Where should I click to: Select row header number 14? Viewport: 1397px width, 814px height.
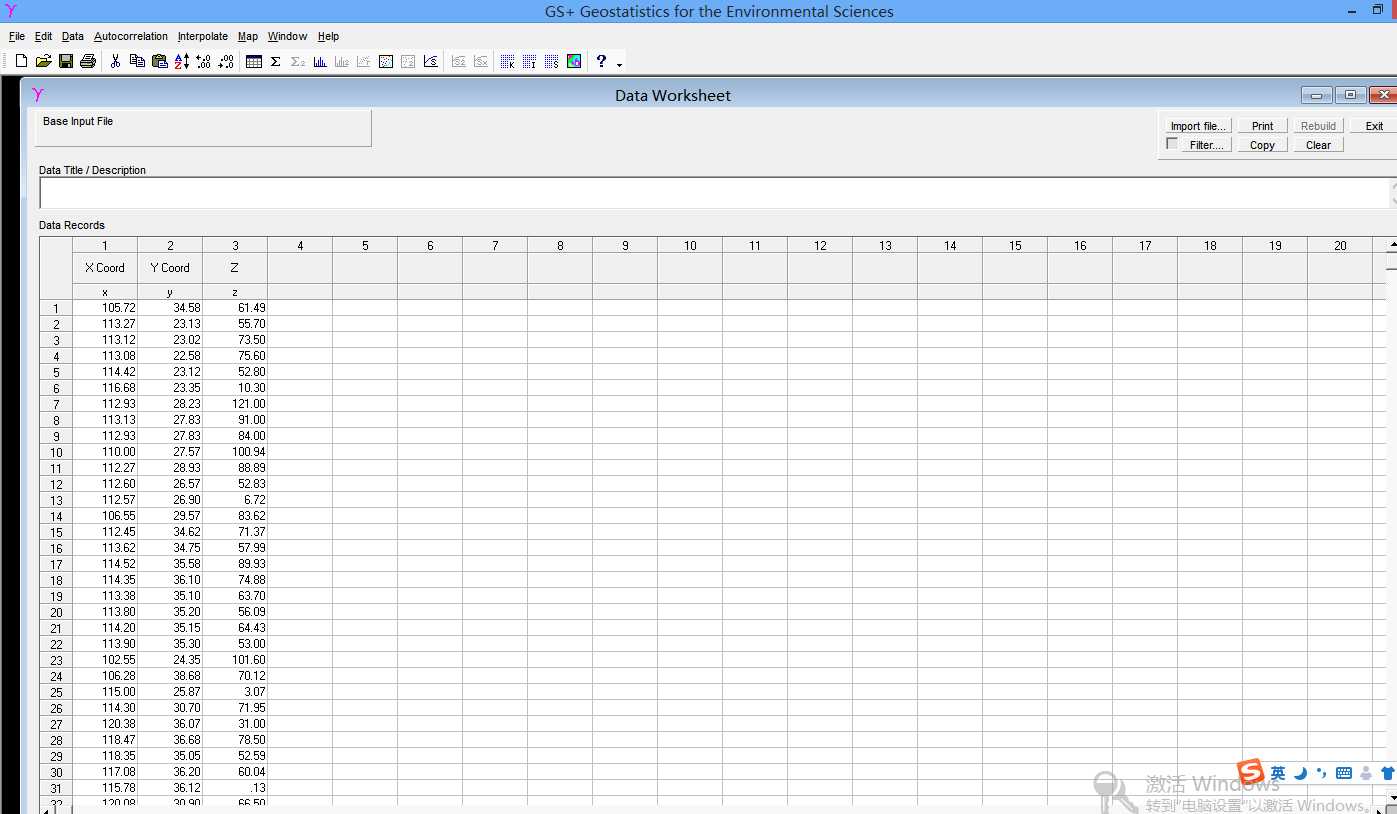(56, 517)
